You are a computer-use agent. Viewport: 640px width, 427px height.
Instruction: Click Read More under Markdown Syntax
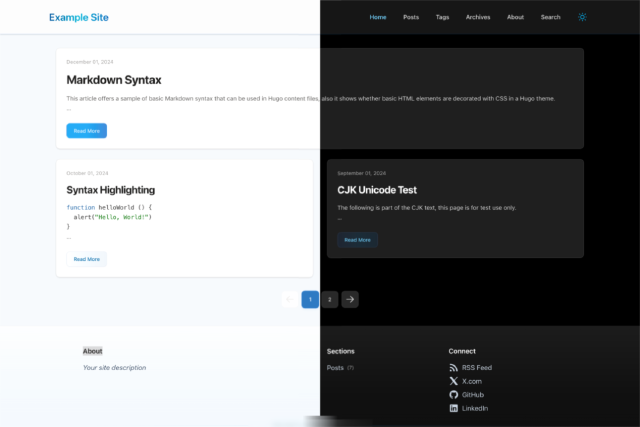click(86, 131)
